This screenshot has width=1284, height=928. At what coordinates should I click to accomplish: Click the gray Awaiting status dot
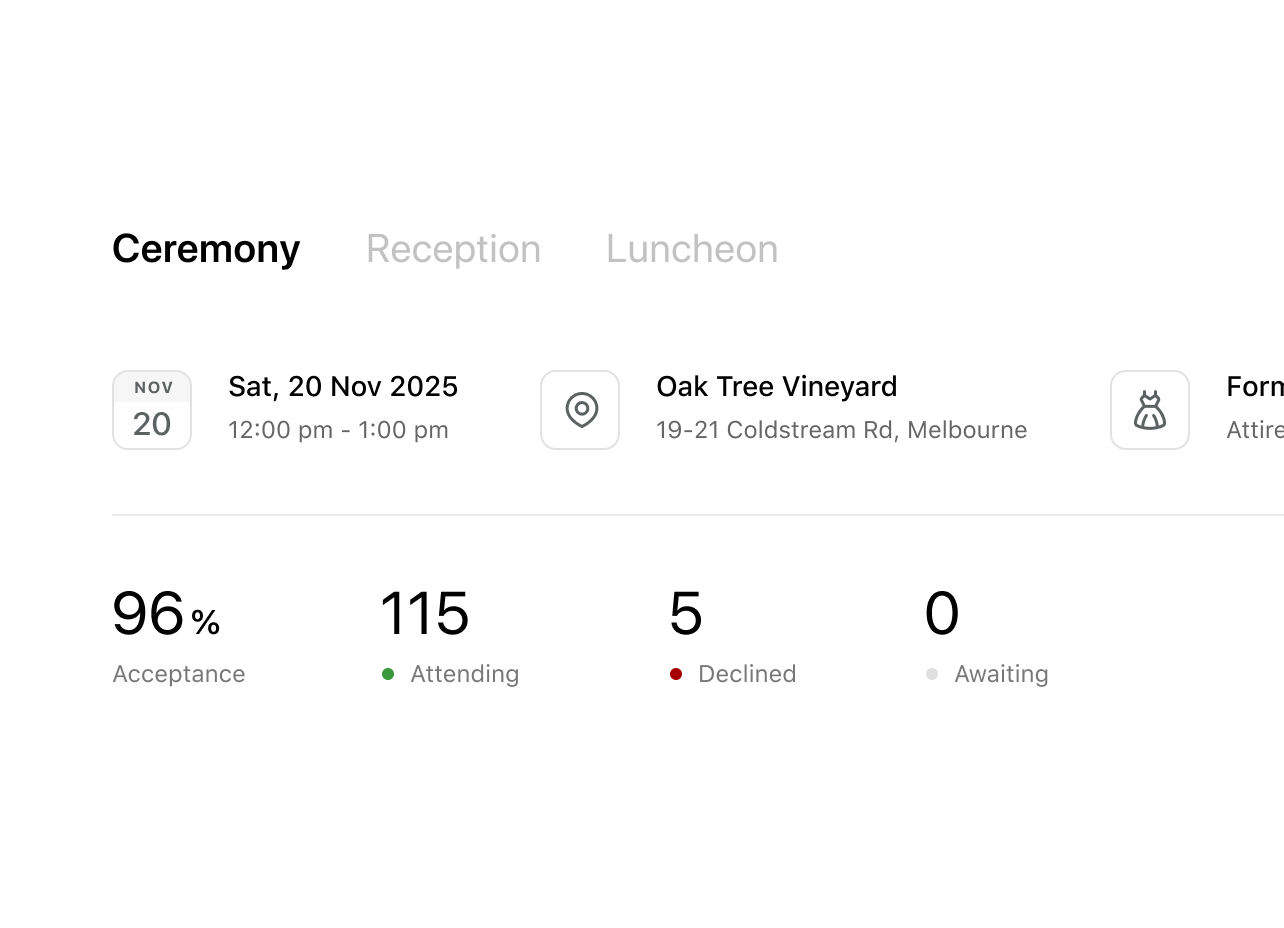[x=930, y=674]
